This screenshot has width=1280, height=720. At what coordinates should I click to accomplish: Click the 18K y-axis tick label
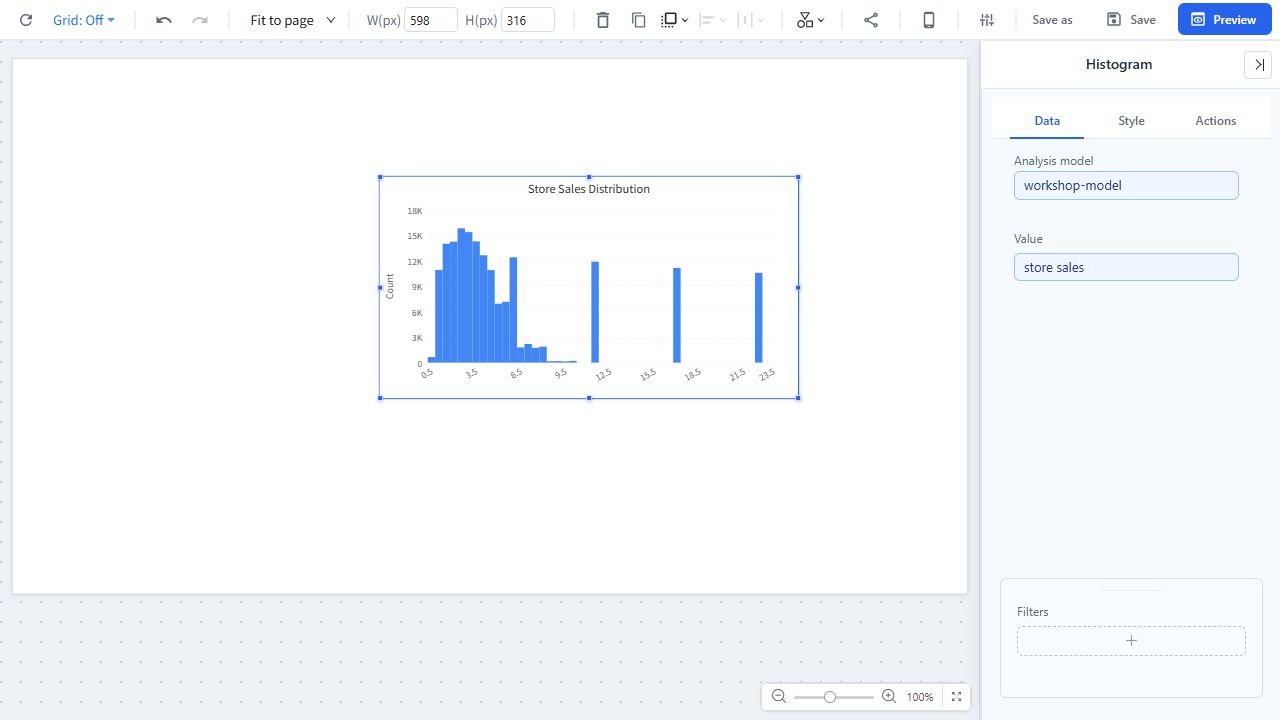(415, 211)
